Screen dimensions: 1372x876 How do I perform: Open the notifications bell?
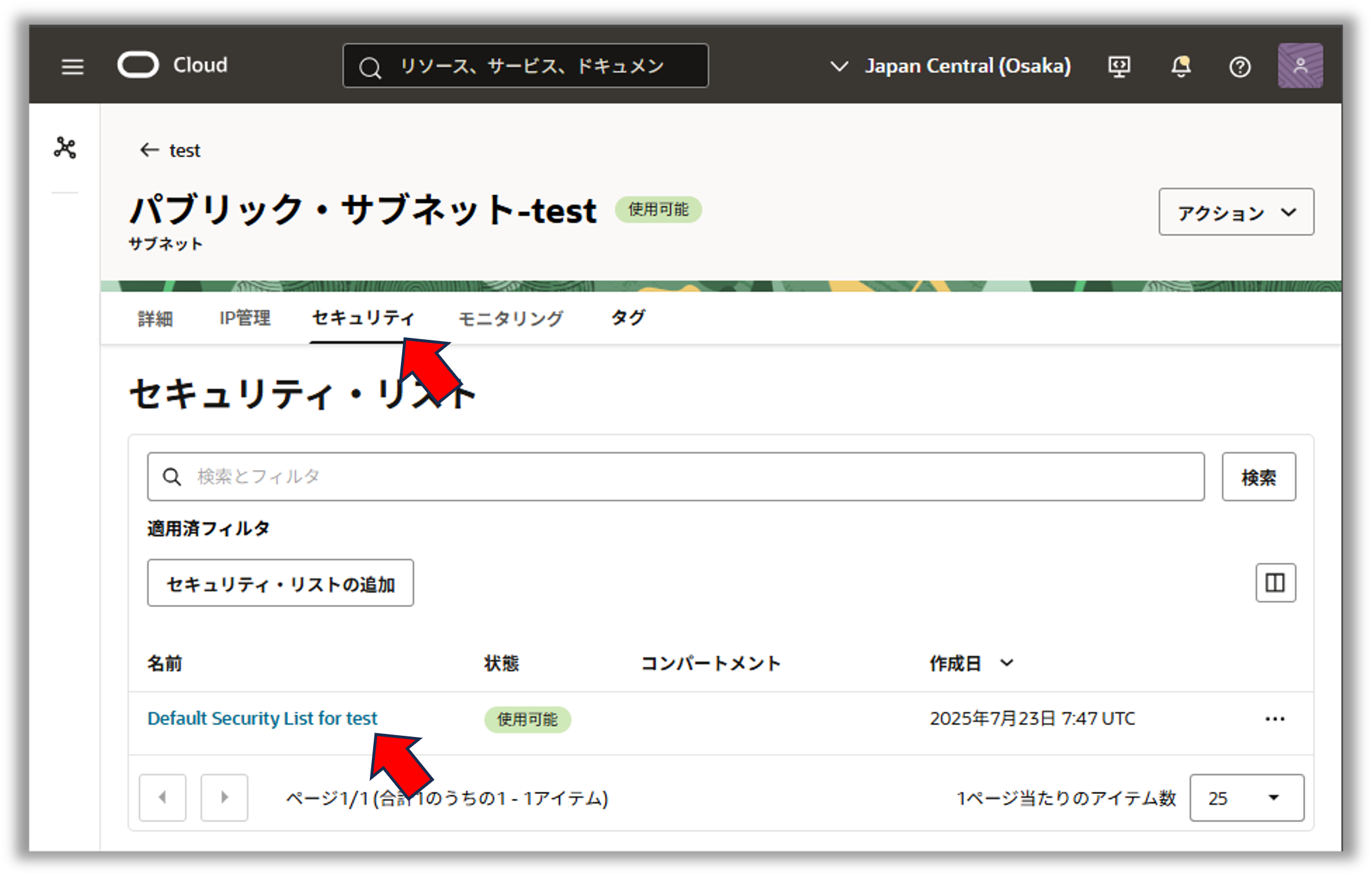(1180, 66)
